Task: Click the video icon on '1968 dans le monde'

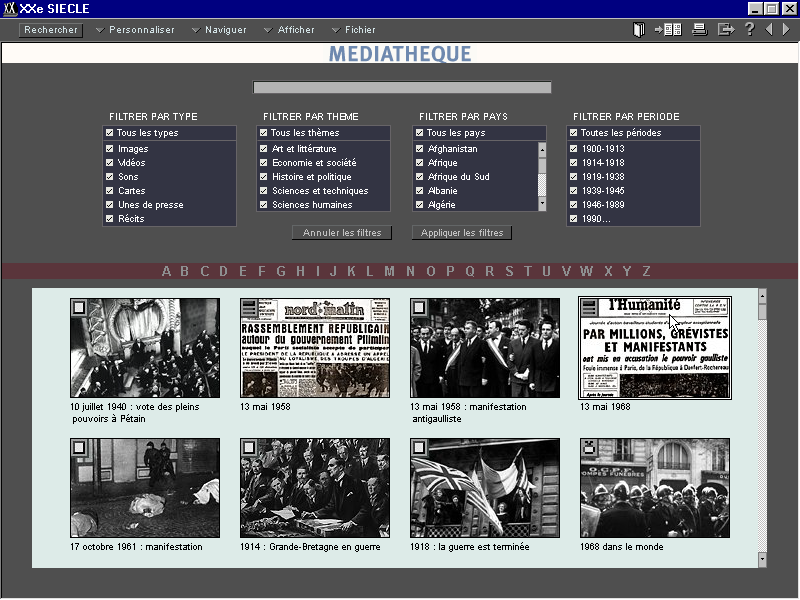Action: [589, 447]
